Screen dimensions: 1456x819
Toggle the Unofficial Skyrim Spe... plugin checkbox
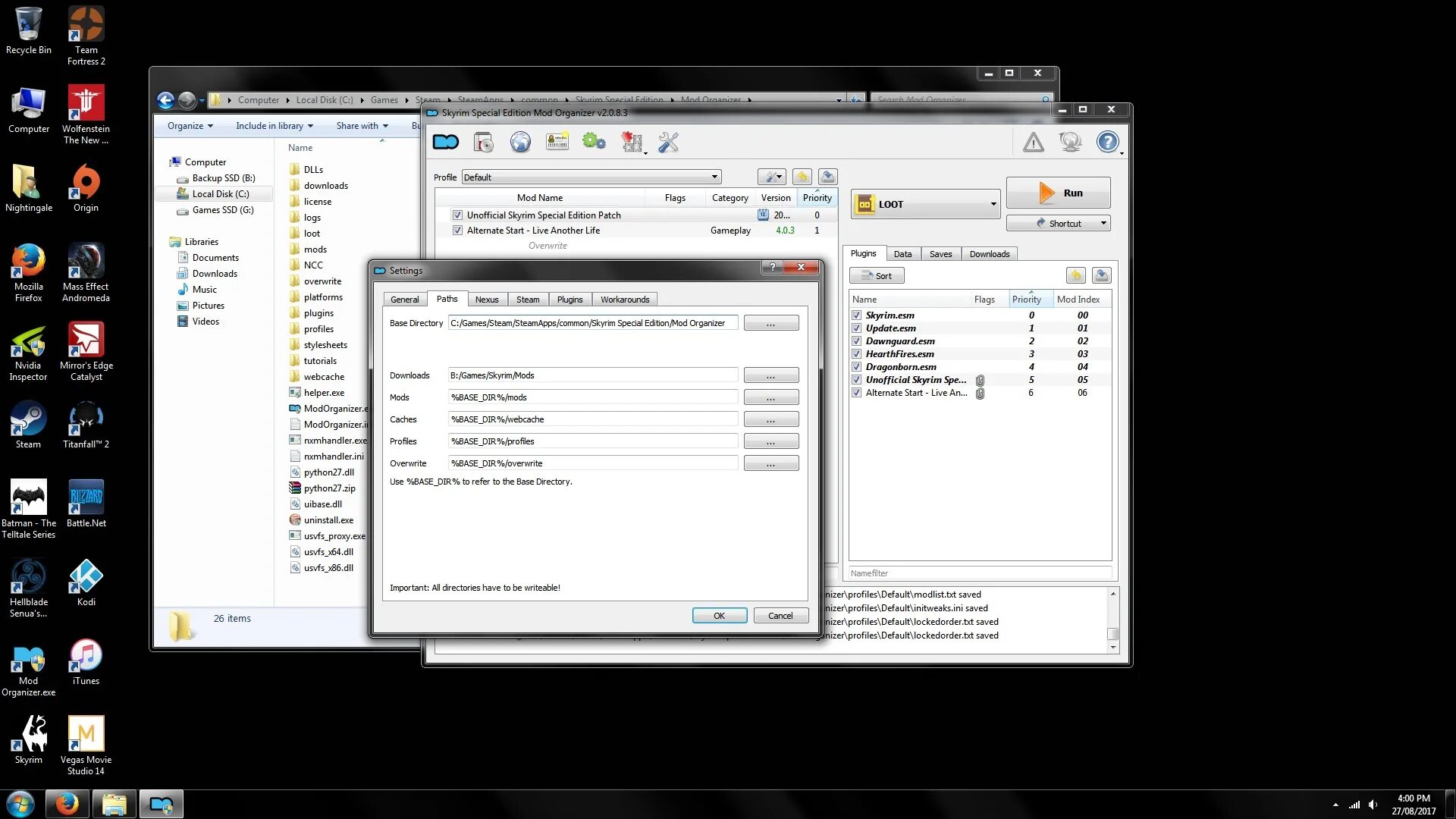(x=856, y=380)
